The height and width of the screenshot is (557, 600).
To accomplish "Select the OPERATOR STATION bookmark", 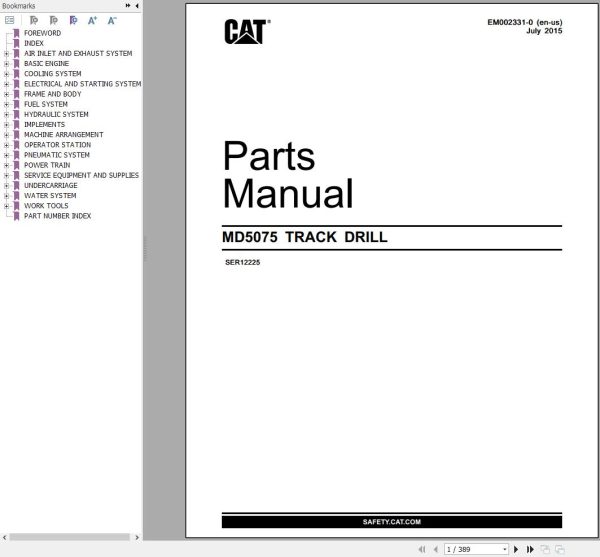I will click(x=57, y=145).
